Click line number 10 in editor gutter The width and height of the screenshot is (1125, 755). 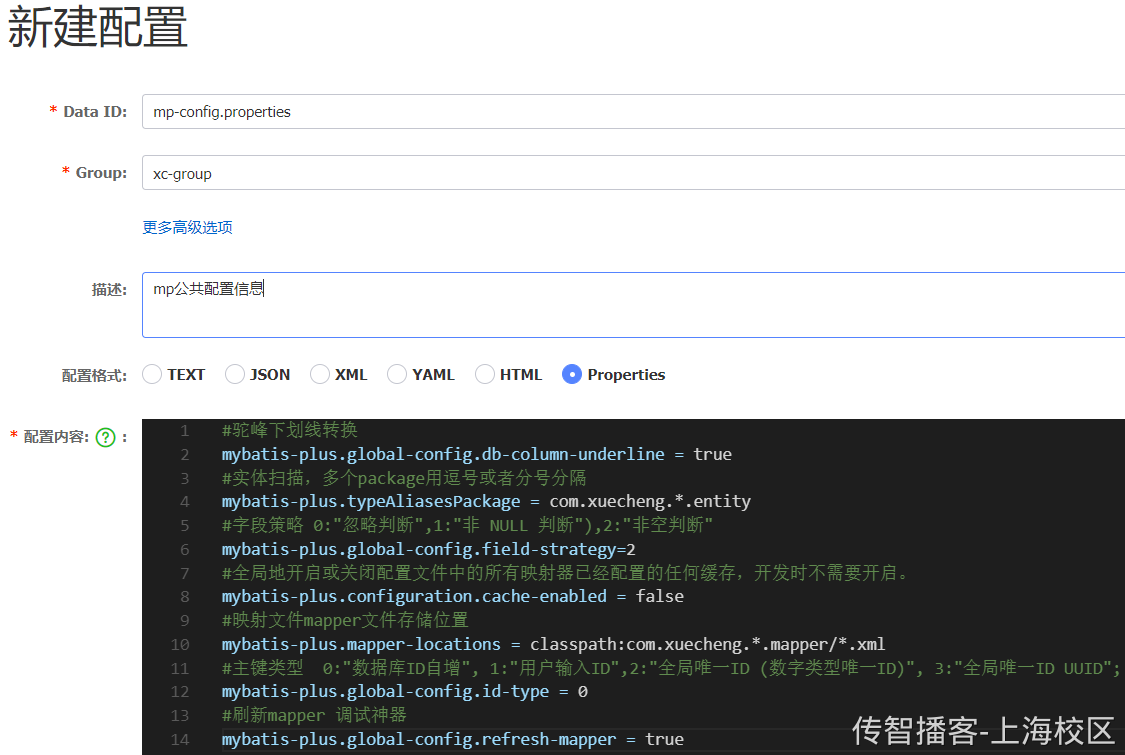click(x=180, y=644)
